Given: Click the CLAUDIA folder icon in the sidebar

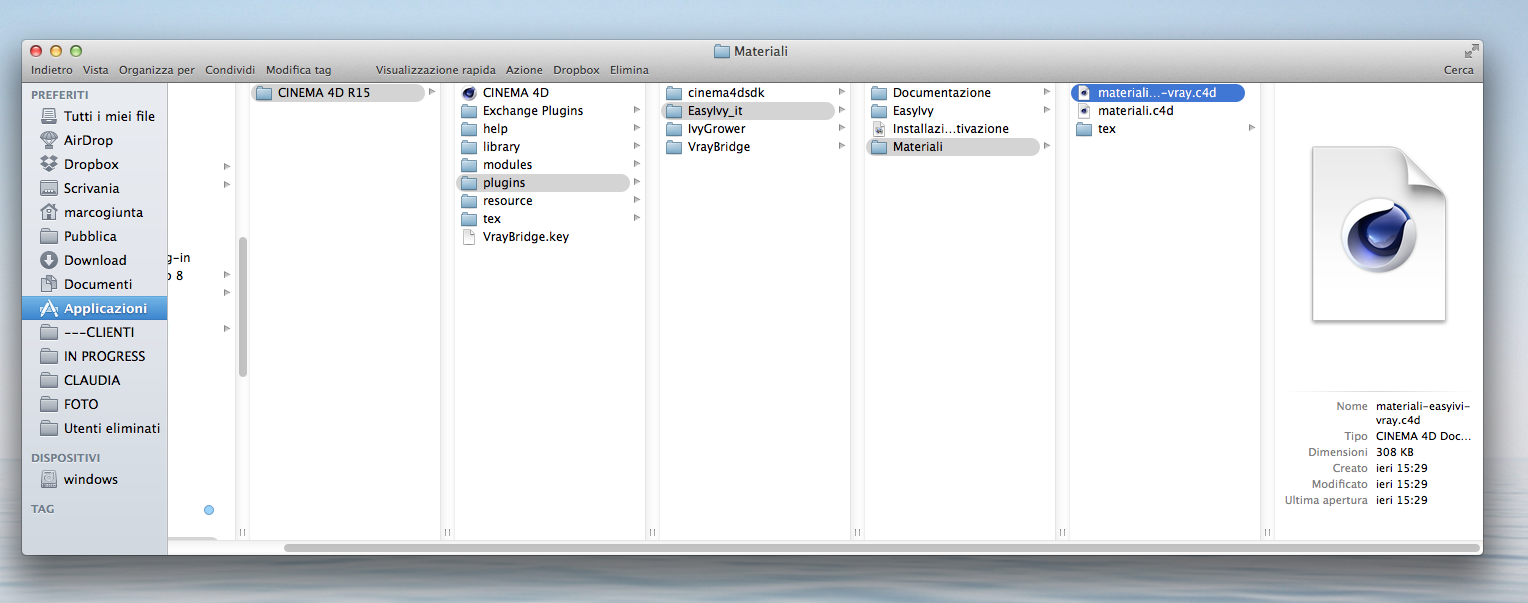Looking at the screenshot, I should pos(48,380).
